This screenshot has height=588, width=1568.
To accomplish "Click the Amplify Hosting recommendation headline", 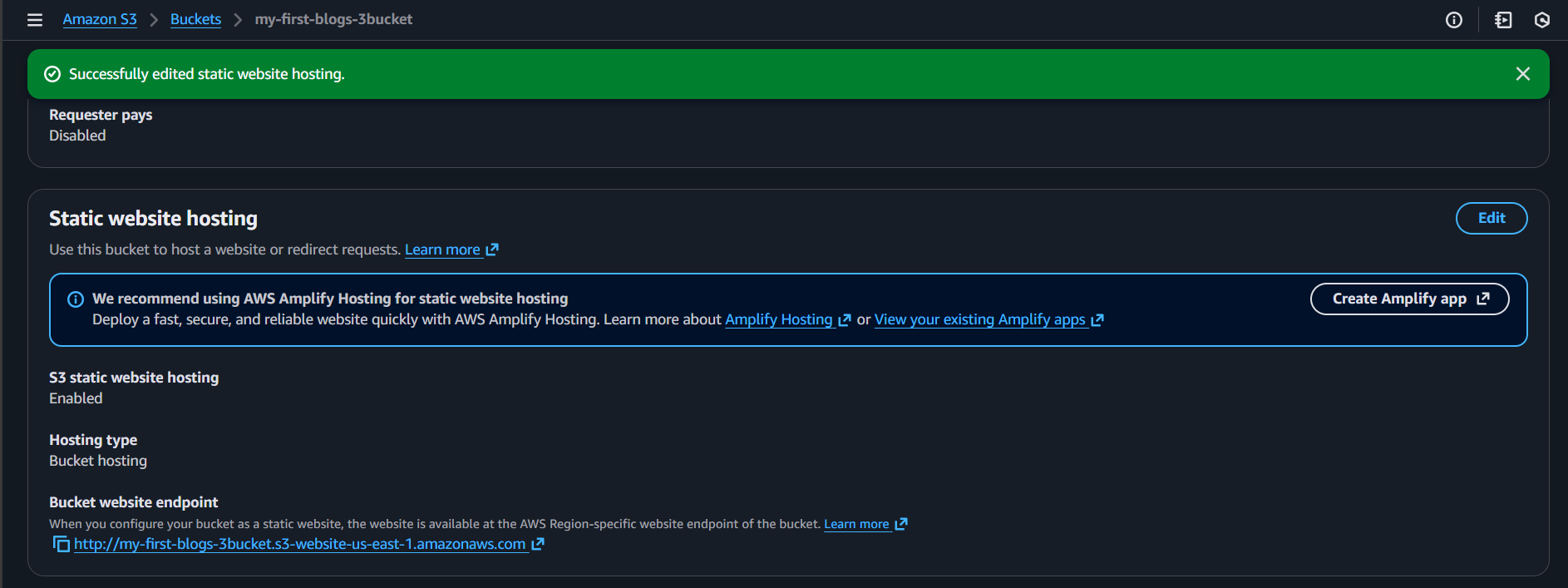I will [330, 299].
